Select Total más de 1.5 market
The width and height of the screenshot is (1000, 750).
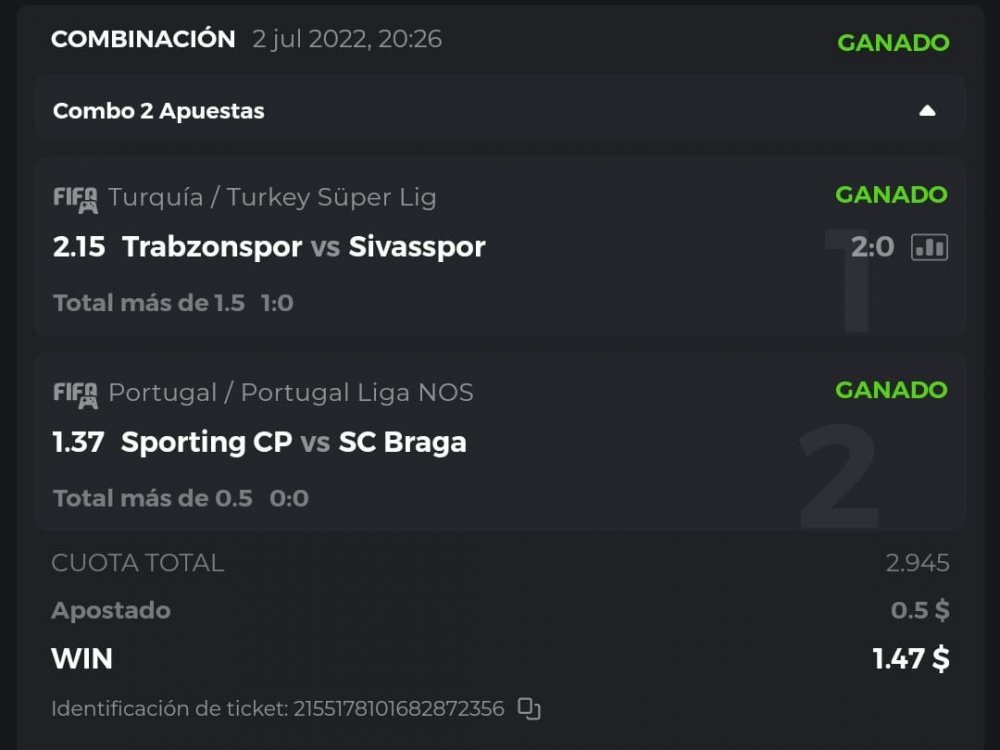pyautogui.click(x=149, y=303)
